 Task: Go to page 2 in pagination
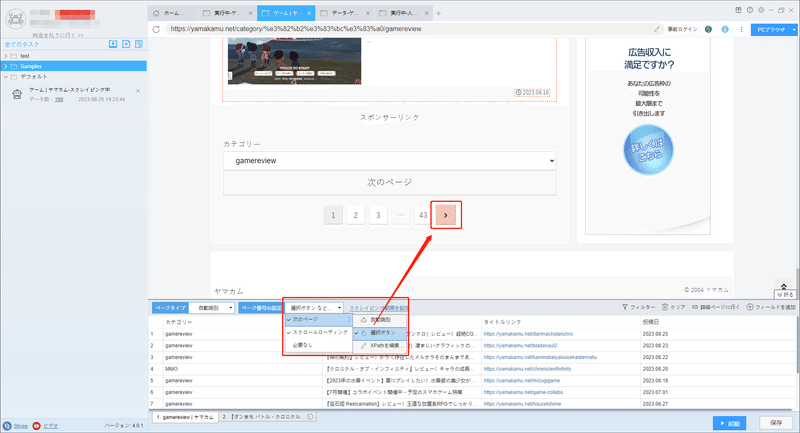[x=356, y=215]
